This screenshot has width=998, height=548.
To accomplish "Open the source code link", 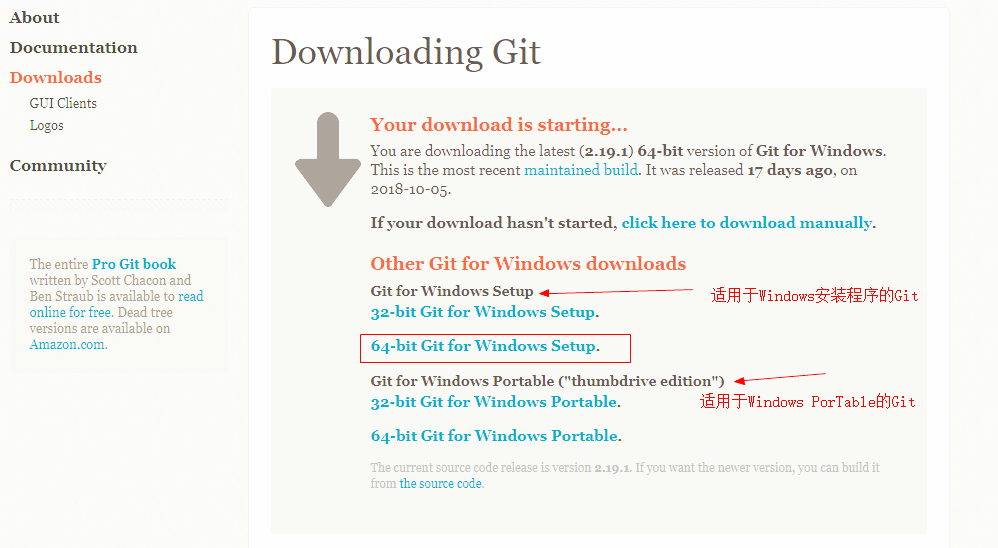I will [x=440, y=484].
